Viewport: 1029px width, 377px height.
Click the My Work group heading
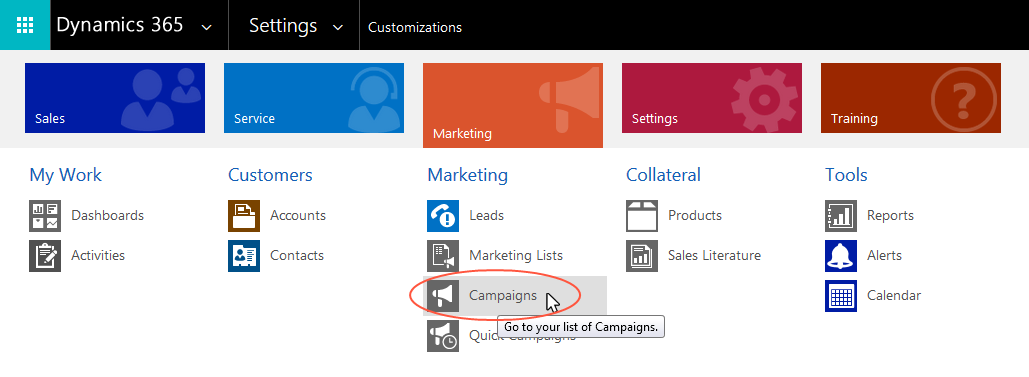(x=66, y=175)
